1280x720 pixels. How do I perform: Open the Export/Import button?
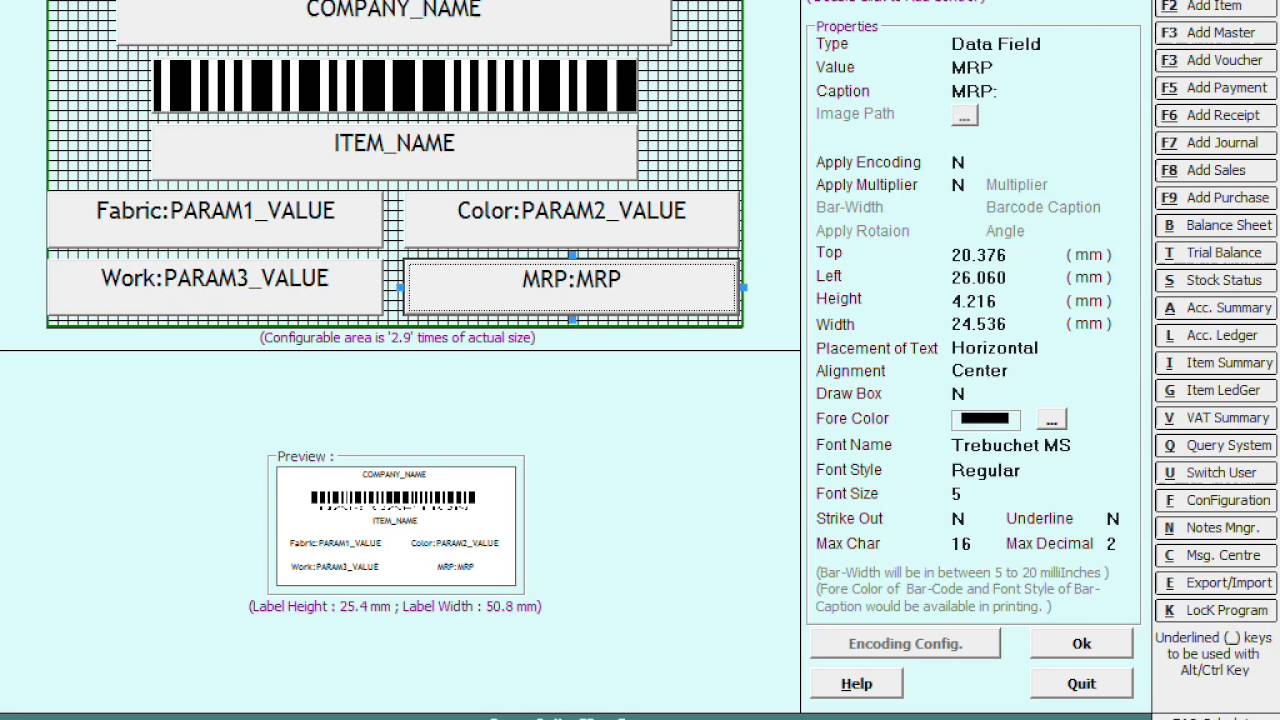tap(1215, 583)
